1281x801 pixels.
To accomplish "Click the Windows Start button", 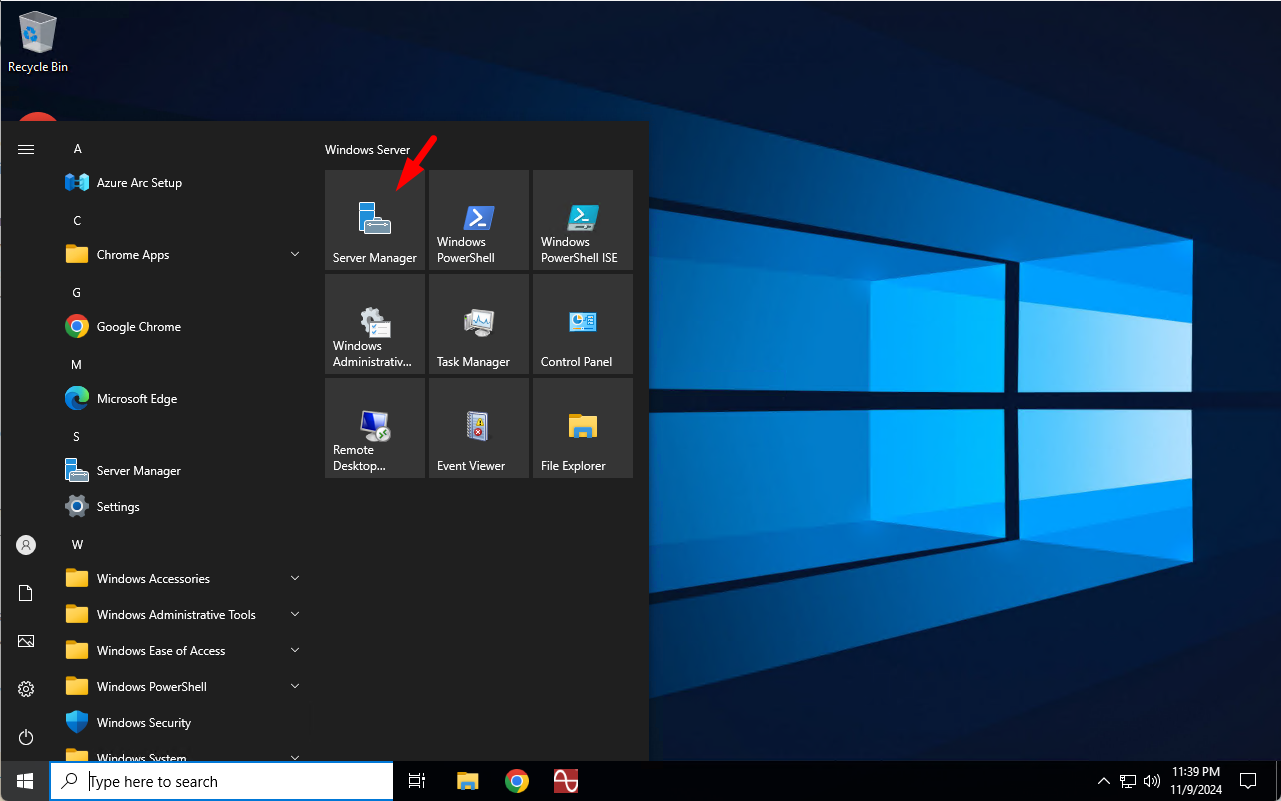I will [x=25, y=781].
